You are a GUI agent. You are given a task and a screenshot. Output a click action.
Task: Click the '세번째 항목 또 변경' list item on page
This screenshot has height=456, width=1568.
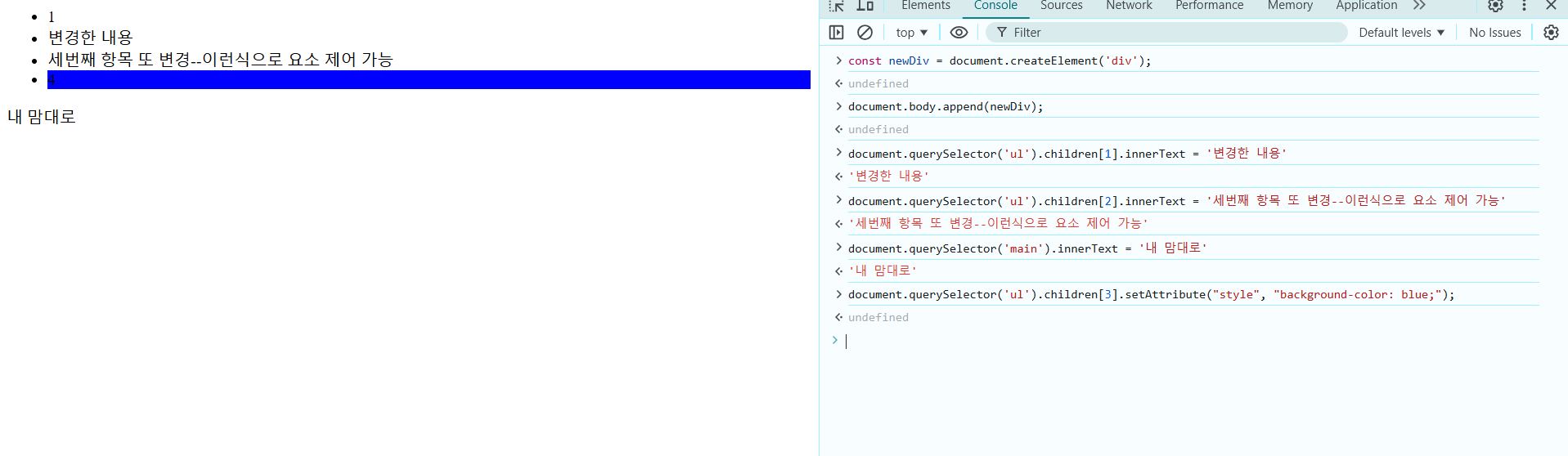tap(221, 60)
